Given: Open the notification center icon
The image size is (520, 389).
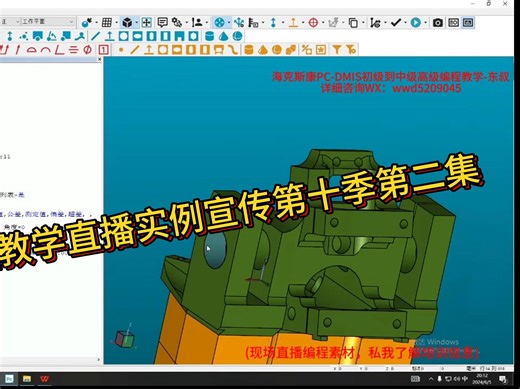Looking at the screenshot, I should [503, 379].
